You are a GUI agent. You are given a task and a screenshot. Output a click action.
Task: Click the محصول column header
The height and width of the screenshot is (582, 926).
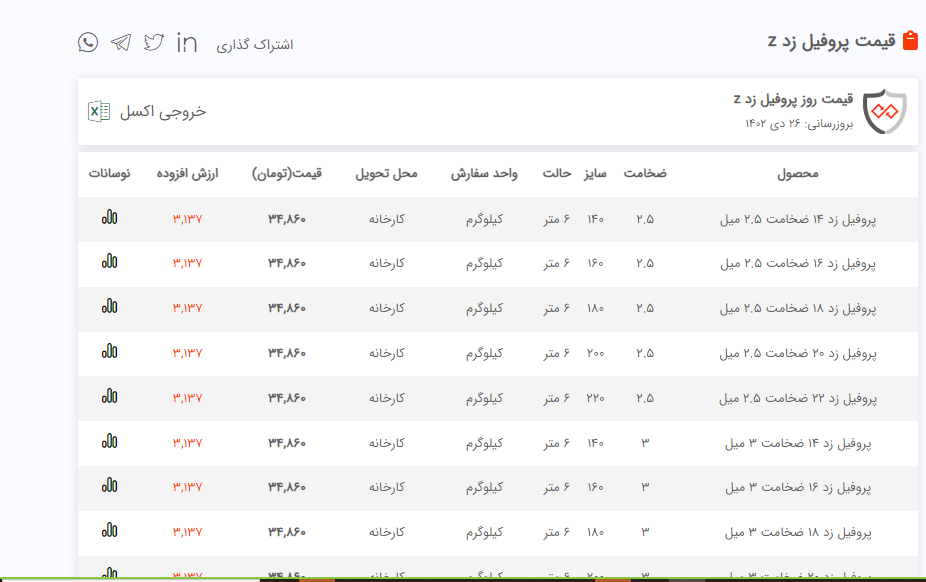coord(798,173)
